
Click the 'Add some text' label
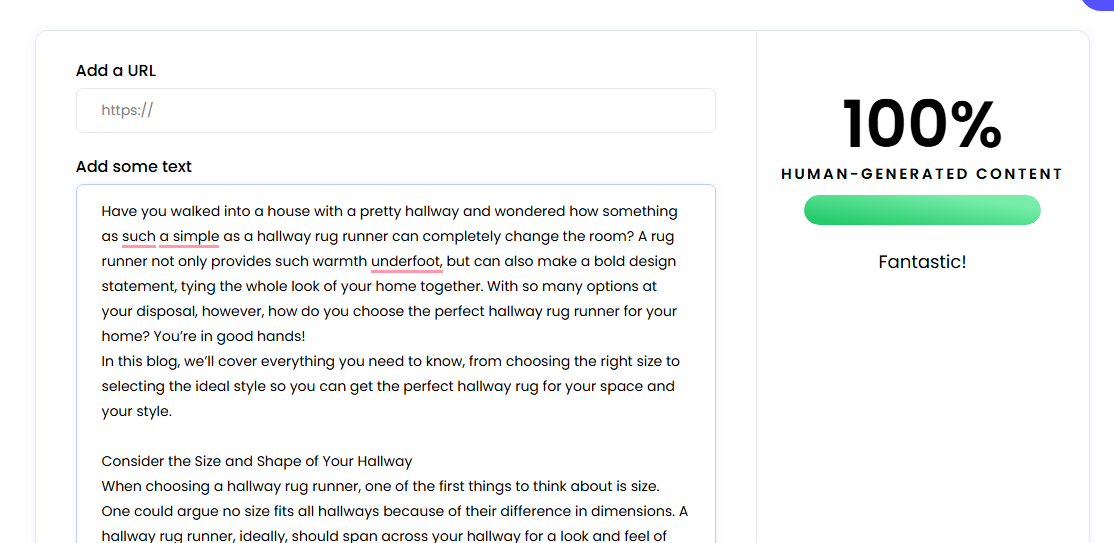[134, 166]
